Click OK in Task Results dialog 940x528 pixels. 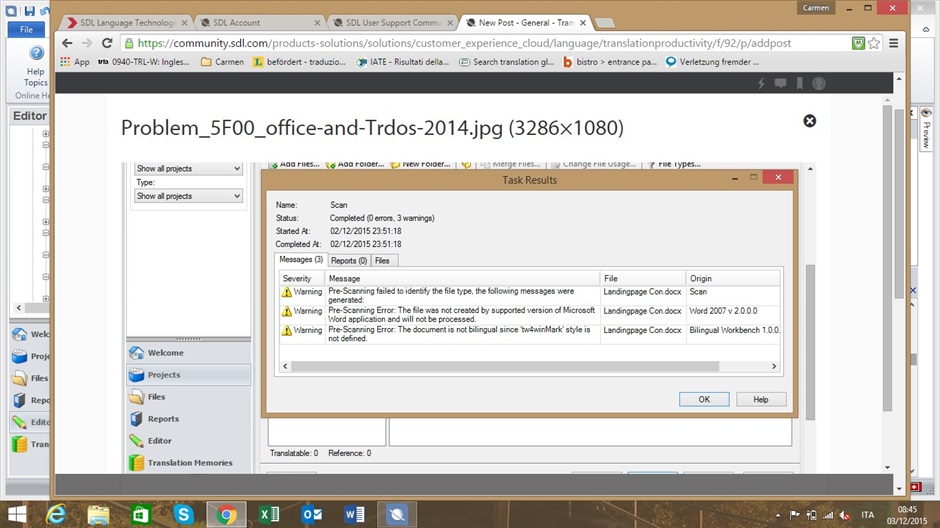click(x=704, y=399)
